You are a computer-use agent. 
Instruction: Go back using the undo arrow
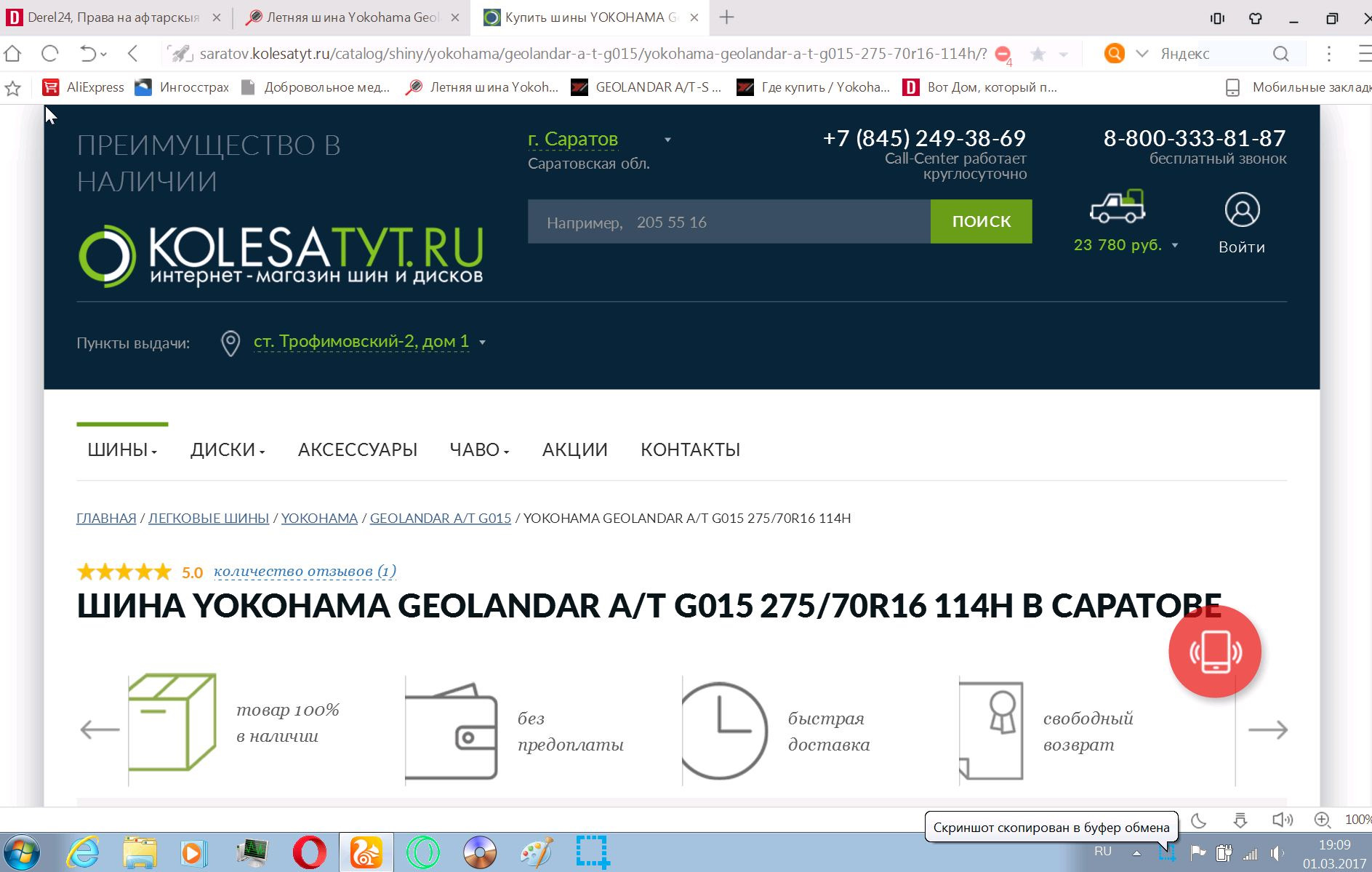87,54
